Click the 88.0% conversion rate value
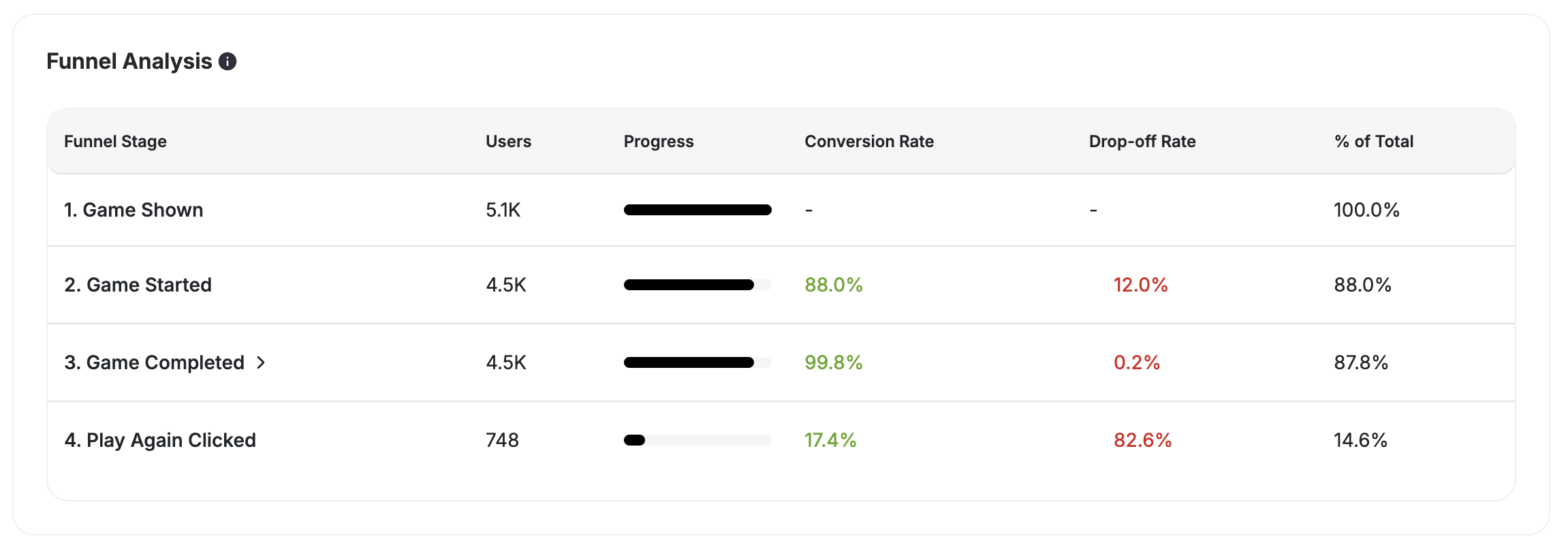 pyautogui.click(x=833, y=285)
